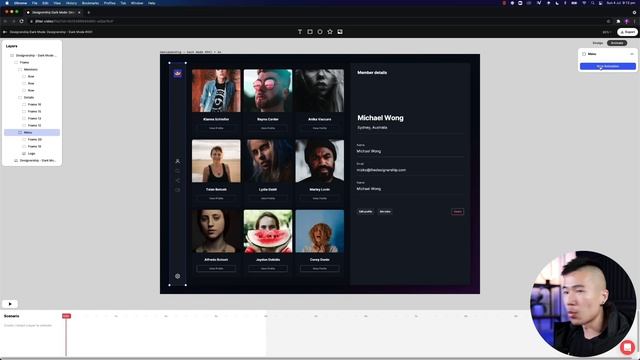
Task: Open the Window menu
Action: [x=137, y=3]
